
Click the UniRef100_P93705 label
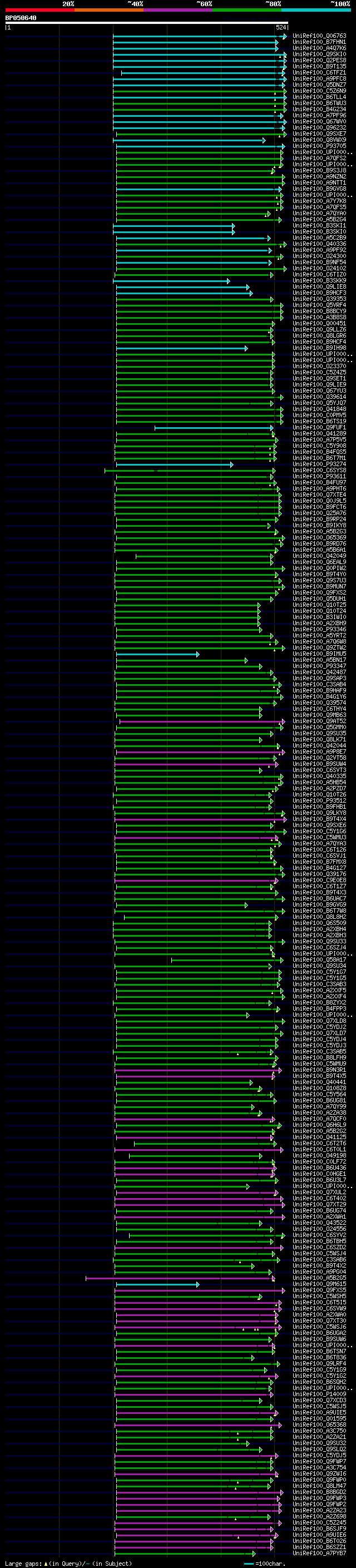point(319,147)
